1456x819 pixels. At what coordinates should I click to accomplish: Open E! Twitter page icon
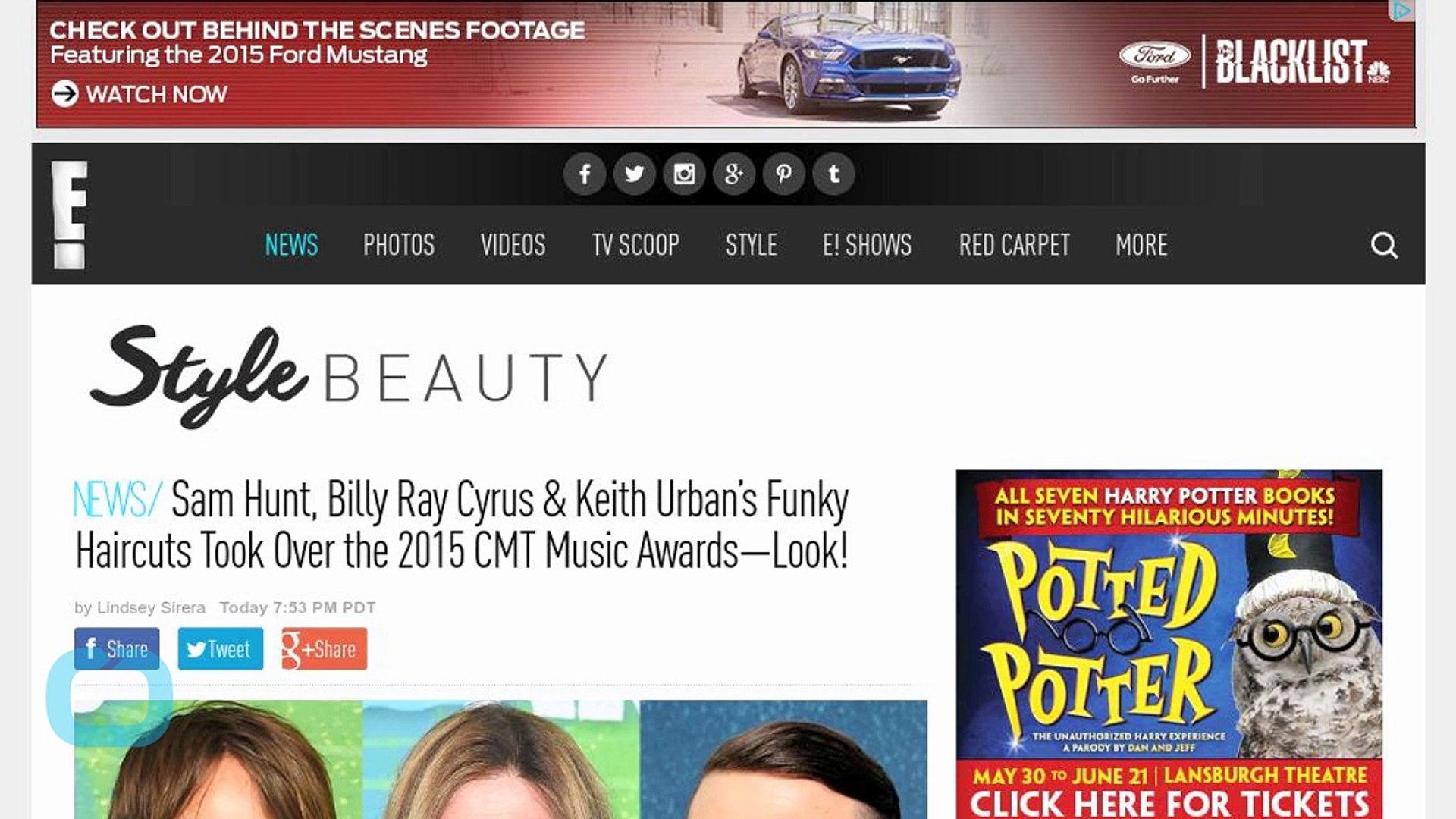[x=634, y=174]
